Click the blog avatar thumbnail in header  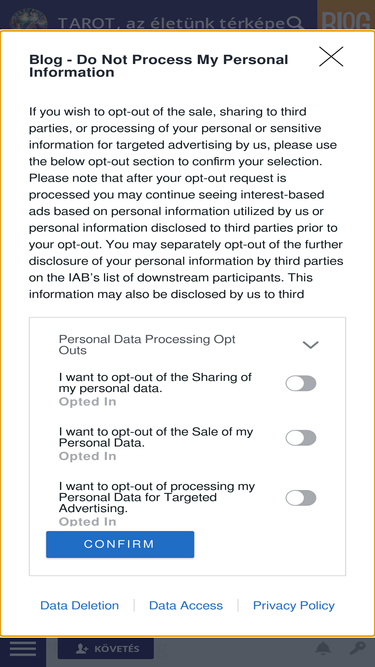point(28,20)
